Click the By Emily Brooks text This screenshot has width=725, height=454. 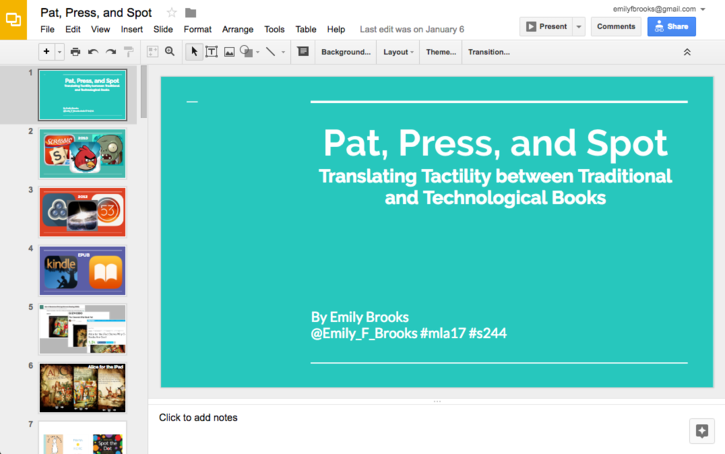pos(360,317)
